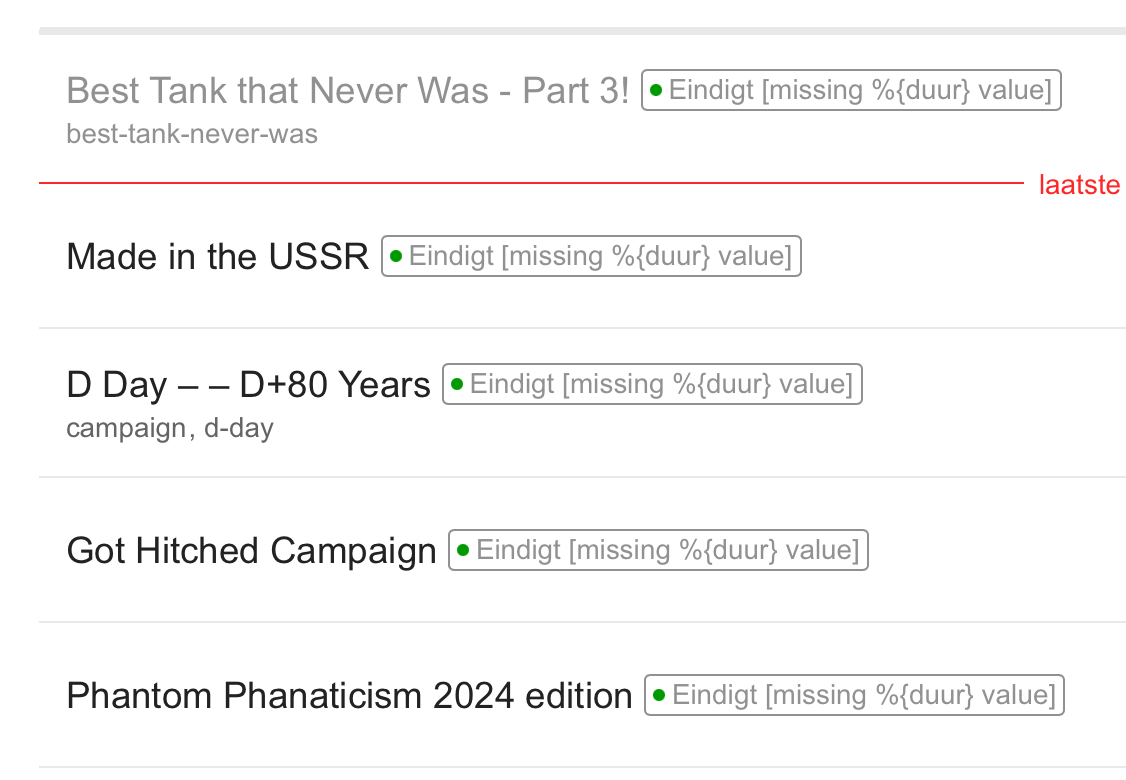Screen dimensions: 1126x780
Task: Filter by the 'campaign' tag
Action: pos(125,429)
